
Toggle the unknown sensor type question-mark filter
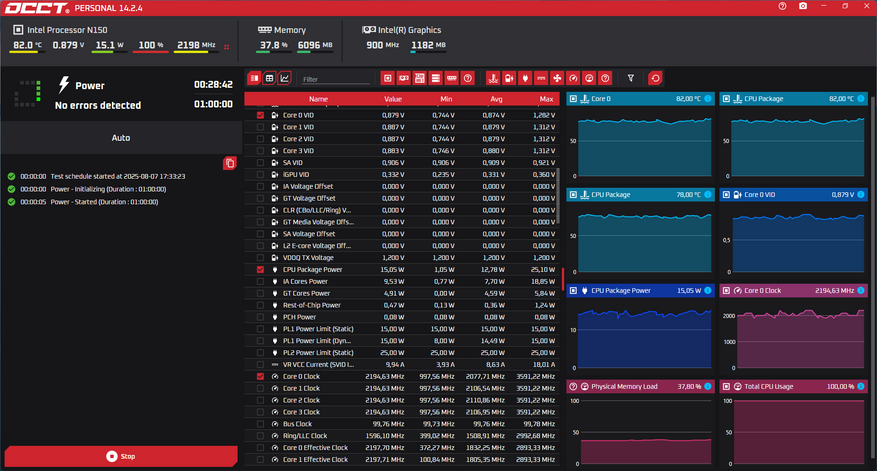point(605,78)
